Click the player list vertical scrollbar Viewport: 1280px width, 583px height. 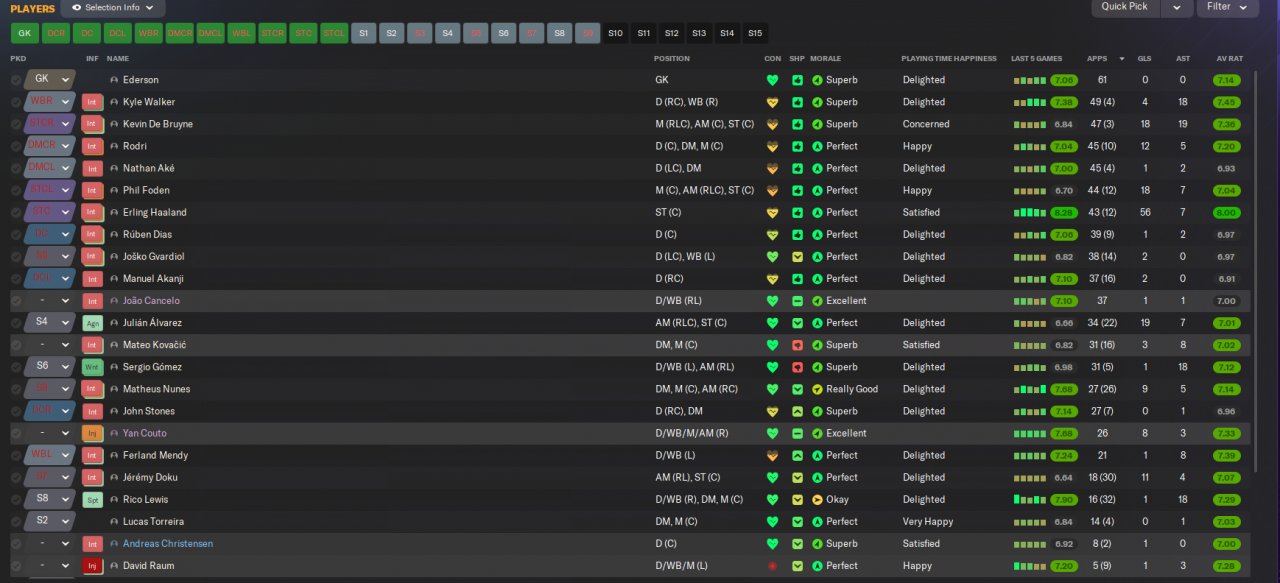(x=1257, y=270)
